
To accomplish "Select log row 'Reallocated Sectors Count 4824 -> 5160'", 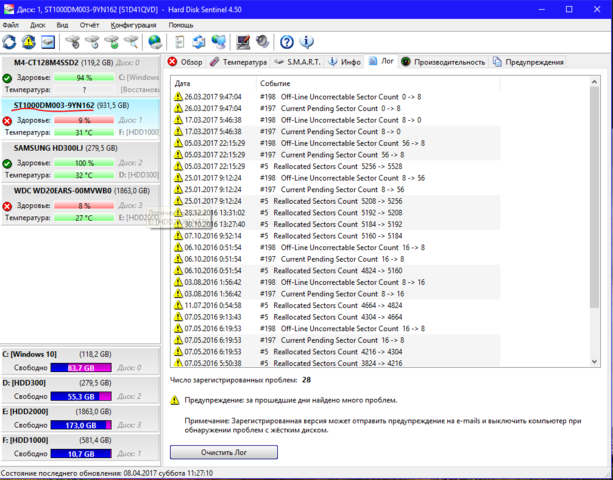I will pyautogui.click(x=335, y=270).
